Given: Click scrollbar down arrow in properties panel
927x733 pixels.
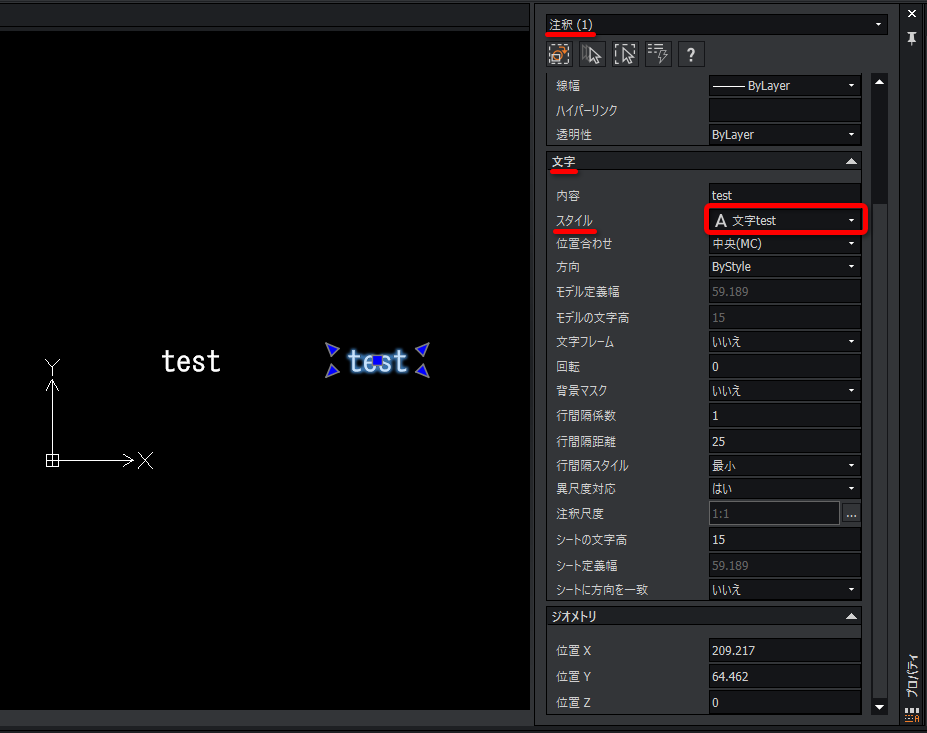Looking at the screenshot, I should pyautogui.click(x=880, y=707).
